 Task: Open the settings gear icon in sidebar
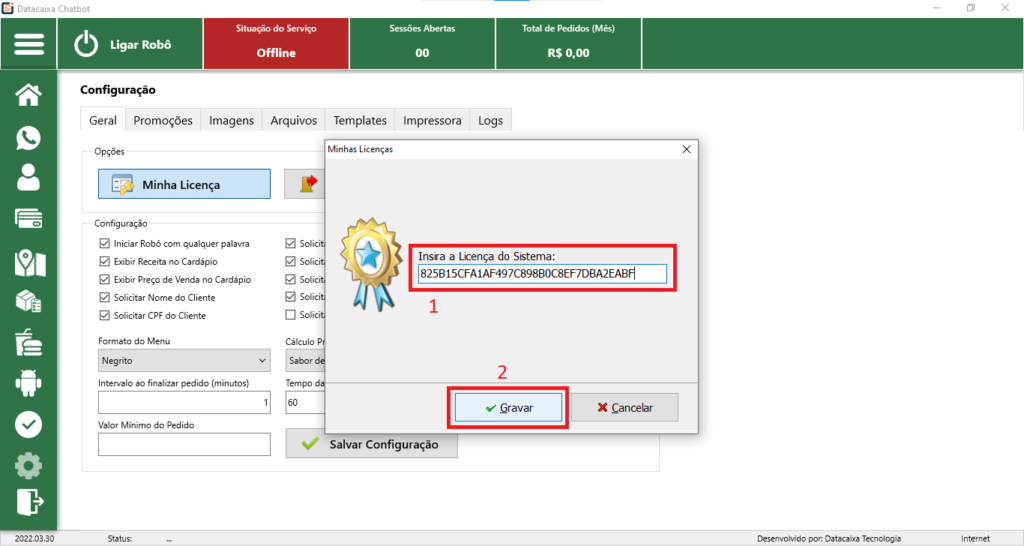click(x=29, y=465)
